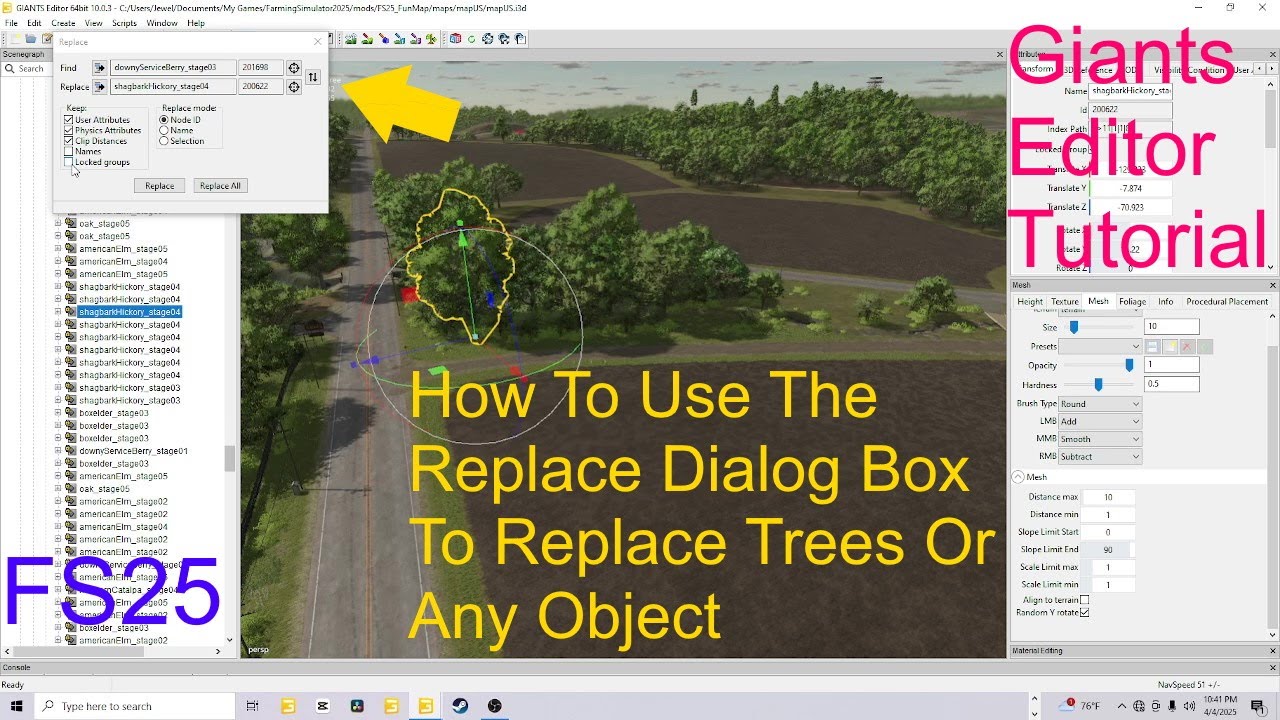Enable the Locked groups checkbox
This screenshot has height=720, width=1280.
69,162
